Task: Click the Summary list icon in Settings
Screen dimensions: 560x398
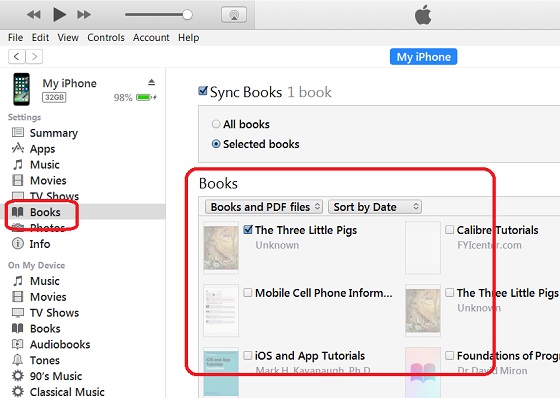Action: pos(18,133)
